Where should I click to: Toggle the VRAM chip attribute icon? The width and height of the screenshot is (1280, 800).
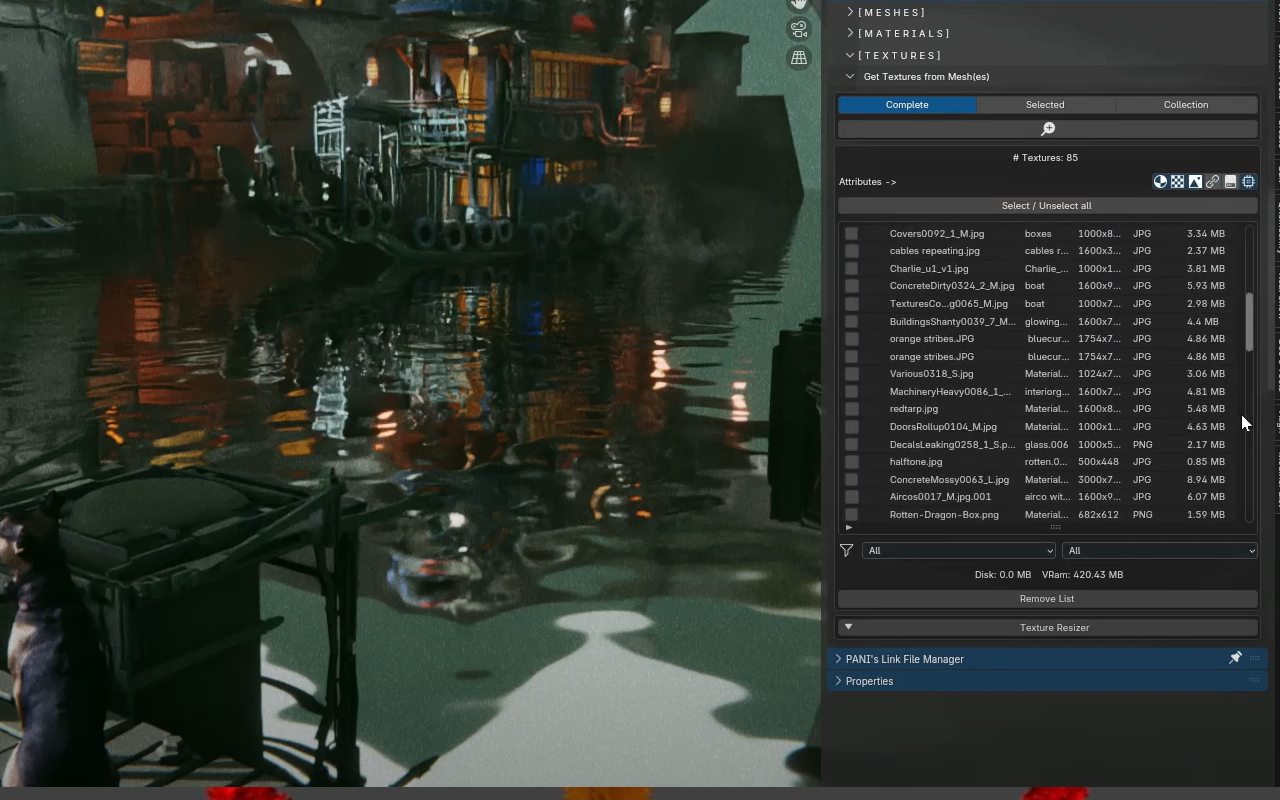(x=1248, y=182)
